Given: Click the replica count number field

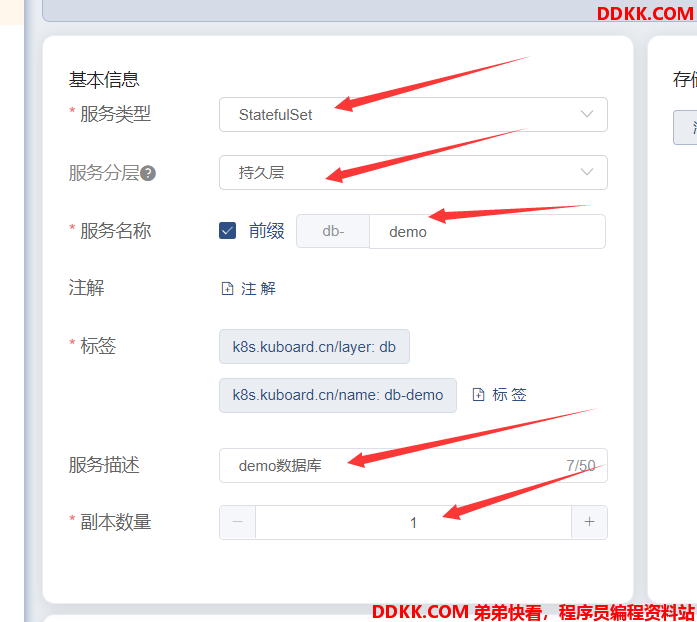Looking at the screenshot, I should pyautogui.click(x=413, y=522).
